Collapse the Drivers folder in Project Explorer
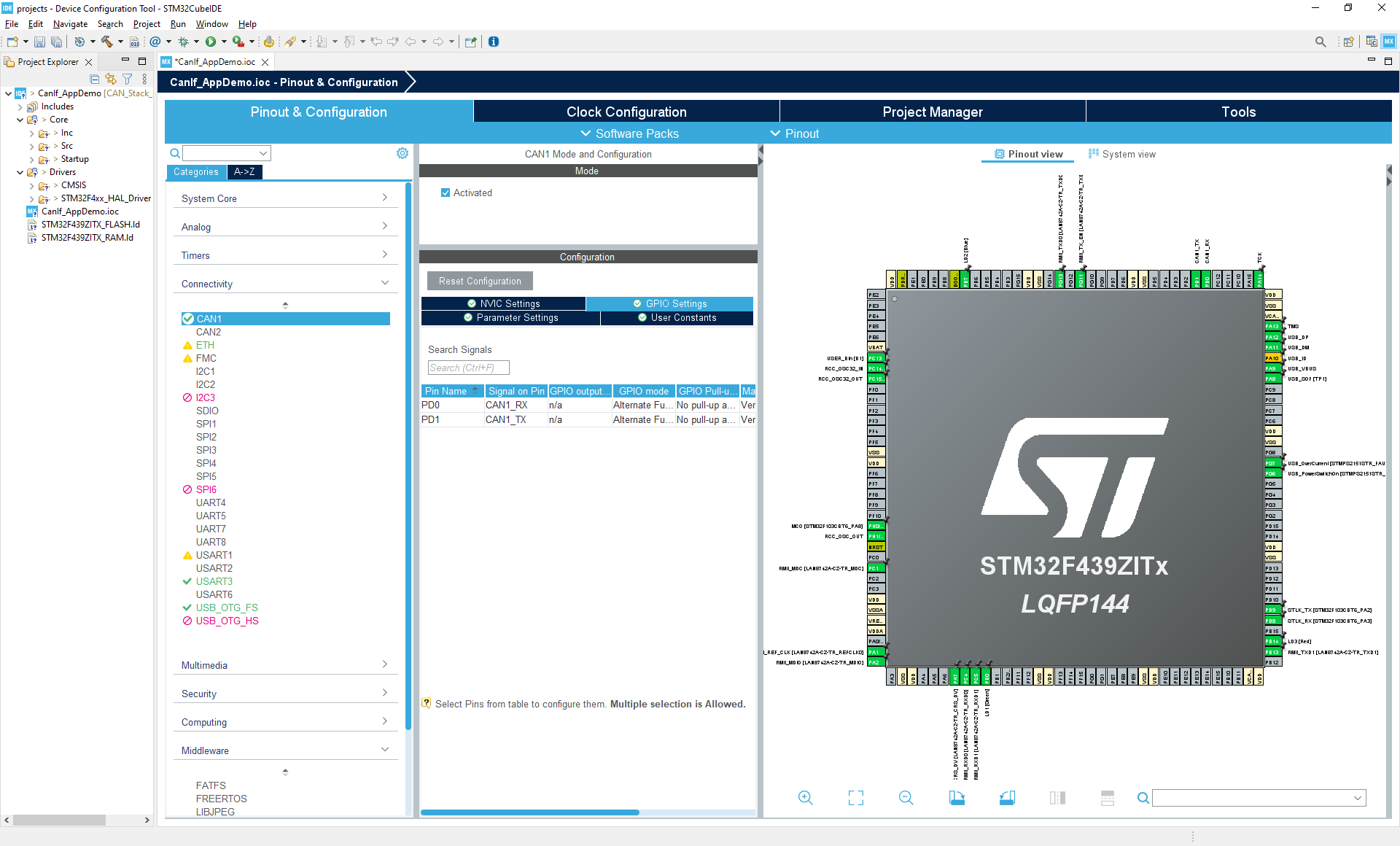 pos(20,172)
